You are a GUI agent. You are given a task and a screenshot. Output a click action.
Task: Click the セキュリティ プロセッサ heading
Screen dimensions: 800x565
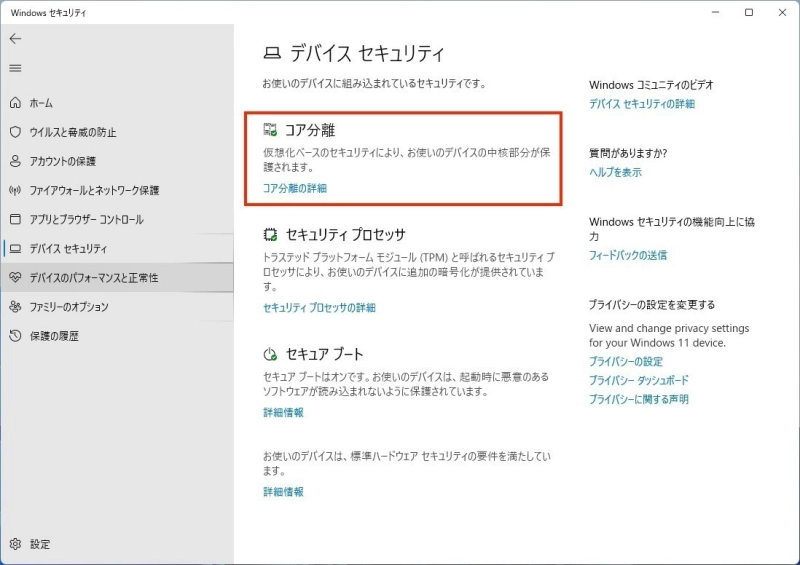click(x=345, y=235)
